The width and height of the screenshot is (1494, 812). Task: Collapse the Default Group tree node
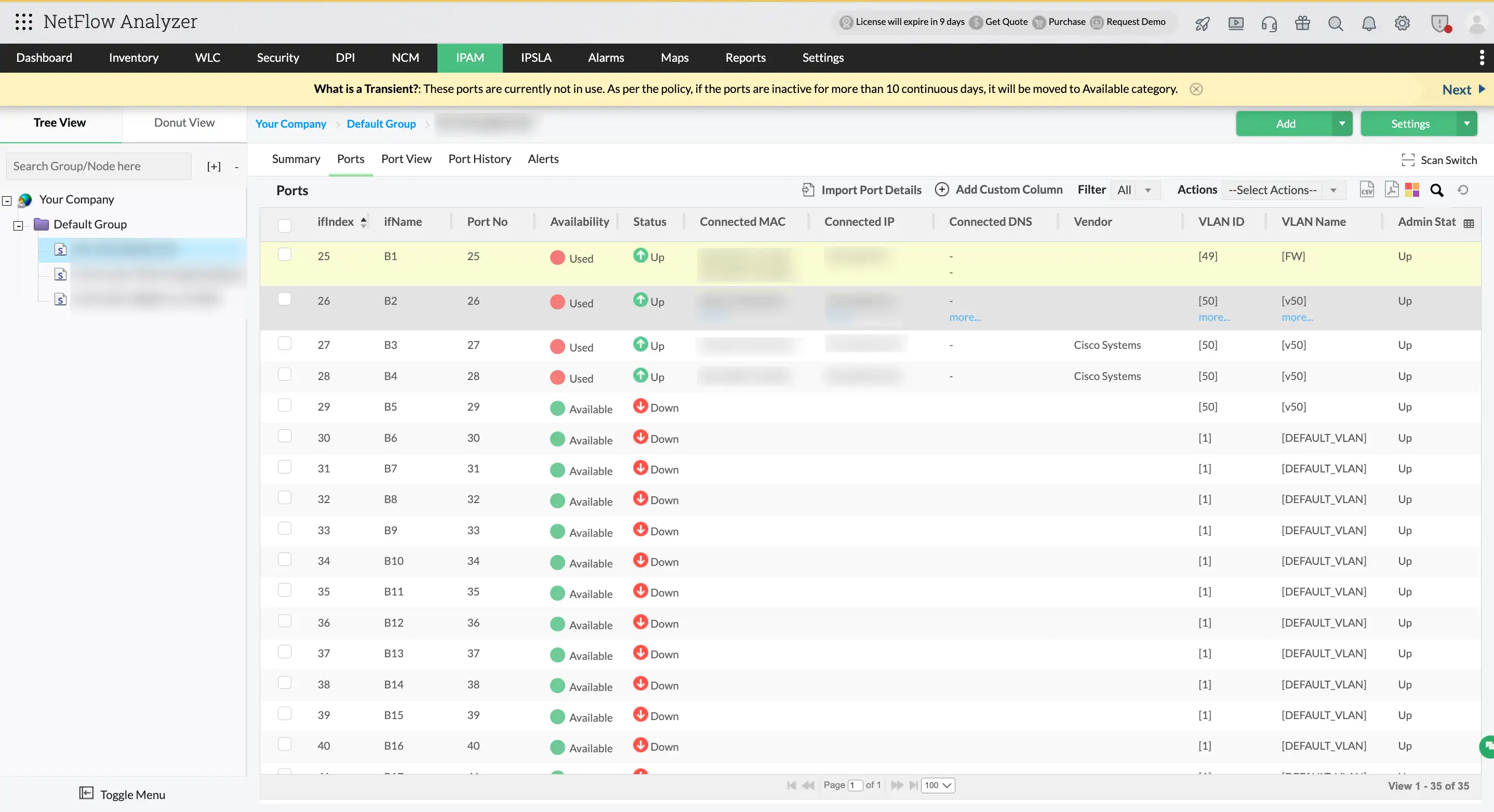19,225
